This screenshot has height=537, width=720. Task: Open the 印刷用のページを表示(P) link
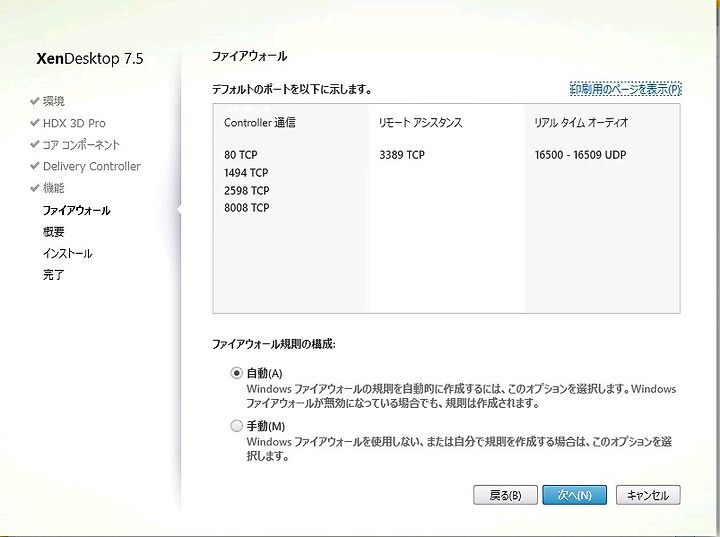pos(625,89)
